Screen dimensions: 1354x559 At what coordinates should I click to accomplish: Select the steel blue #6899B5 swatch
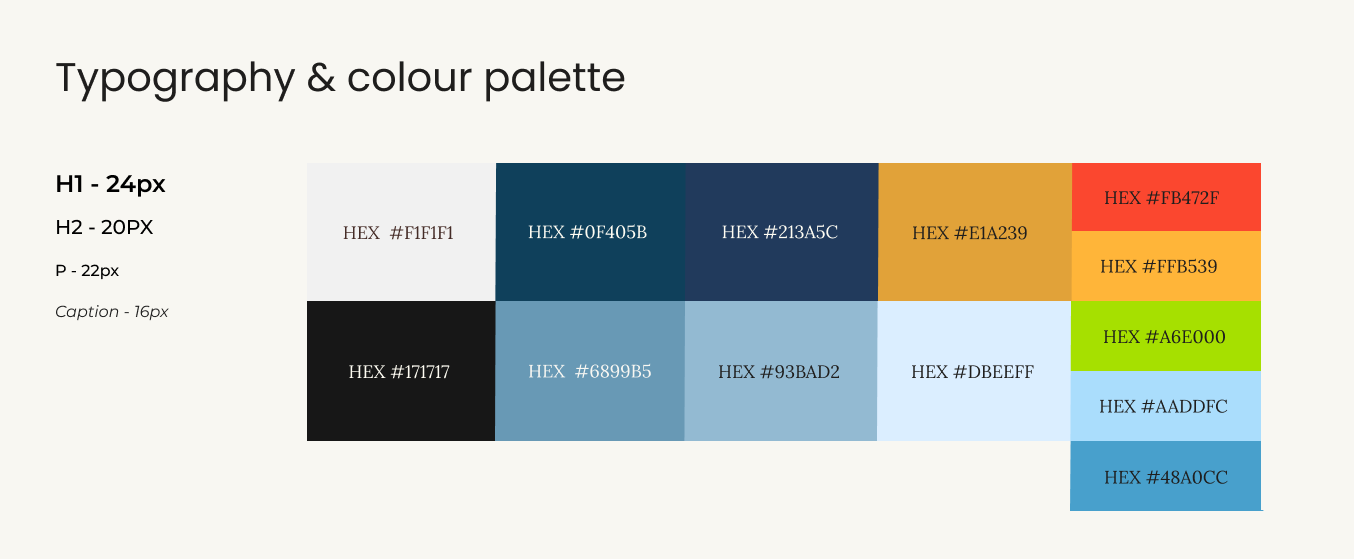pos(590,371)
